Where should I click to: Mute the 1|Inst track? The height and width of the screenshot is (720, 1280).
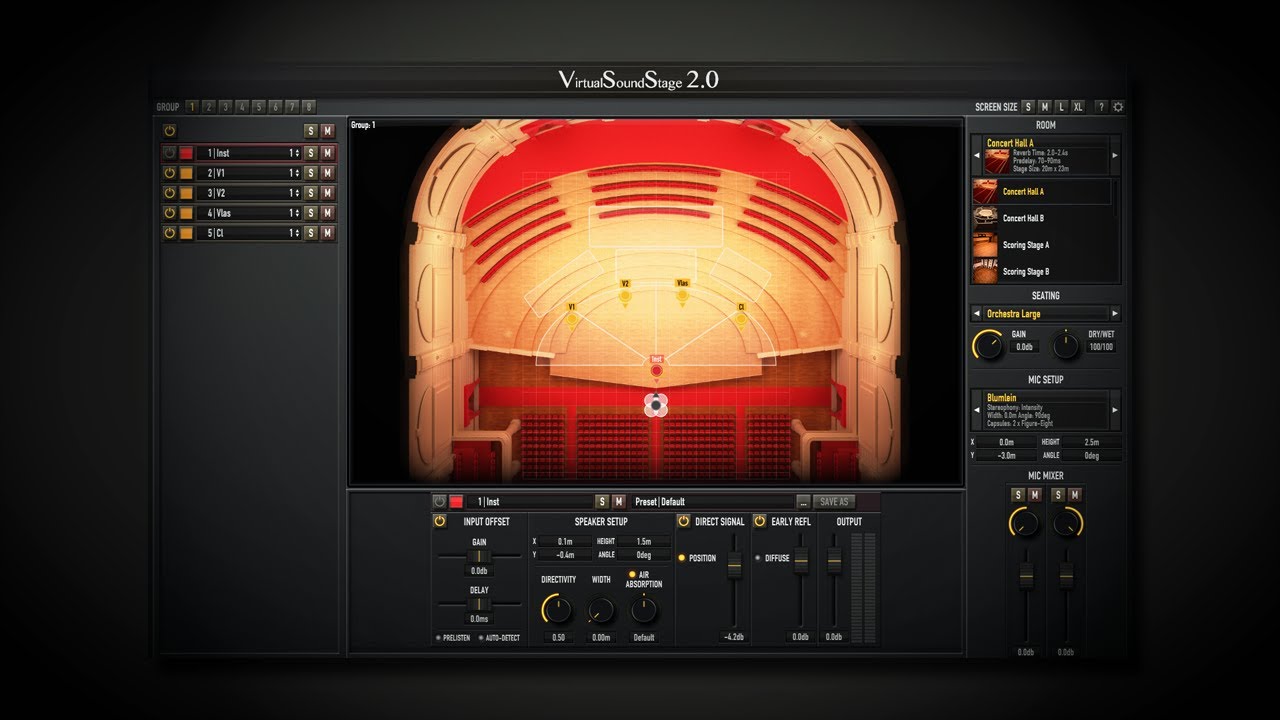327,153
